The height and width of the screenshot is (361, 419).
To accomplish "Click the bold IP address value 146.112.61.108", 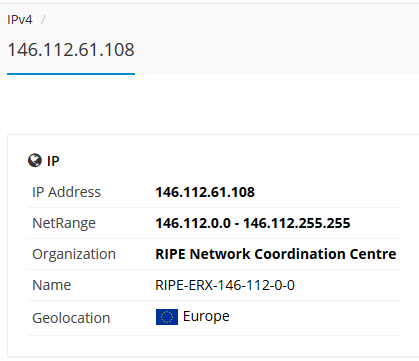I will [205, 192].
